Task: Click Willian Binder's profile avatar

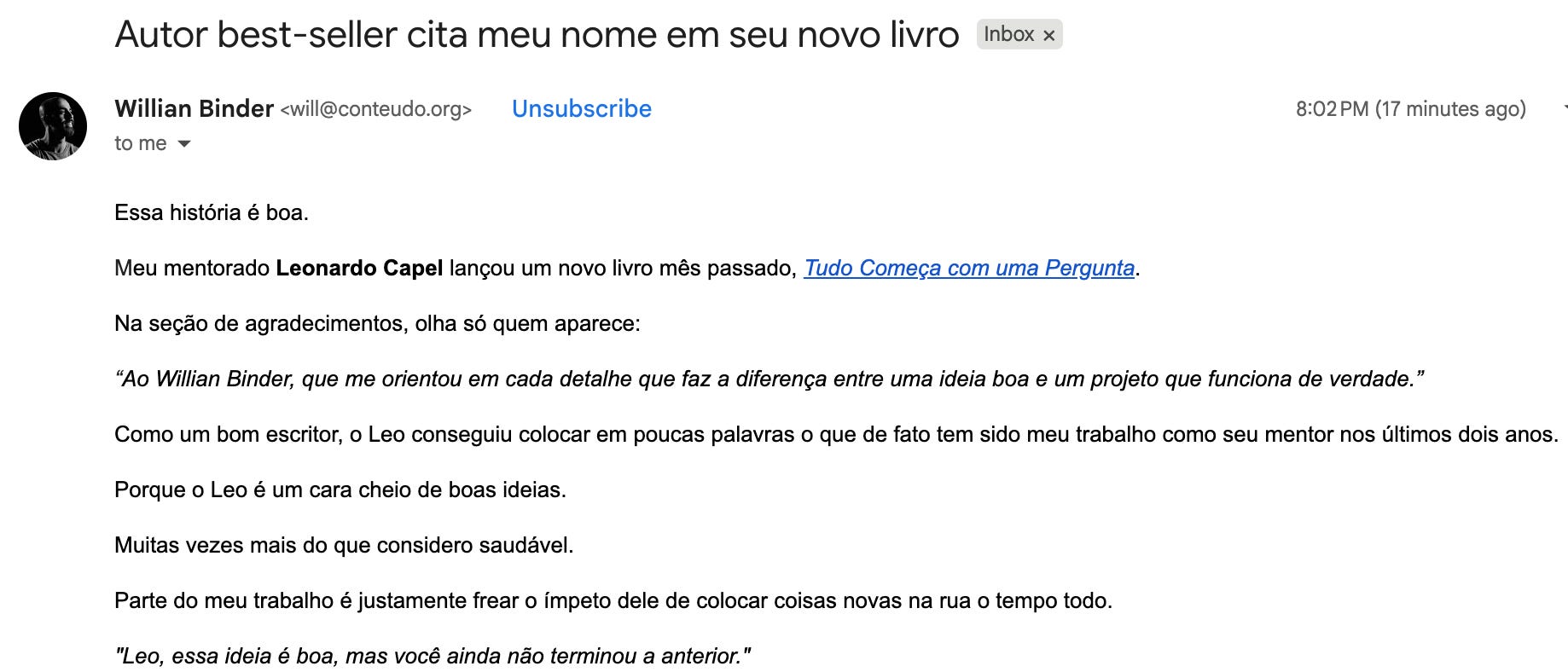Action: pos(53,126)
